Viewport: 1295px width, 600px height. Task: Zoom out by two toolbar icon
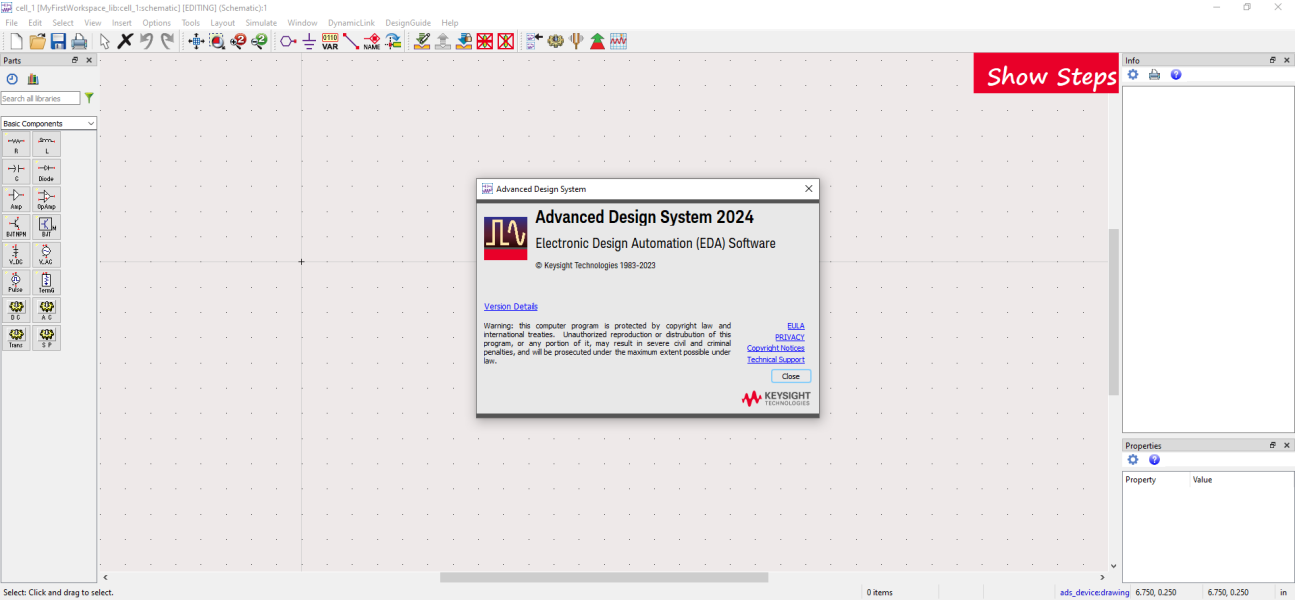[259, 41]
